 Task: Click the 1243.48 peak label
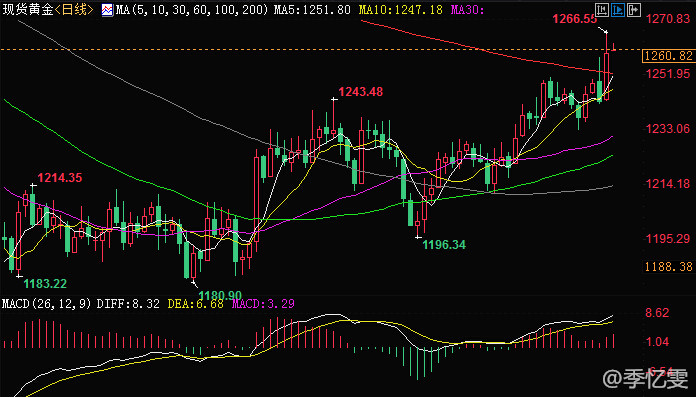(360, 92)
